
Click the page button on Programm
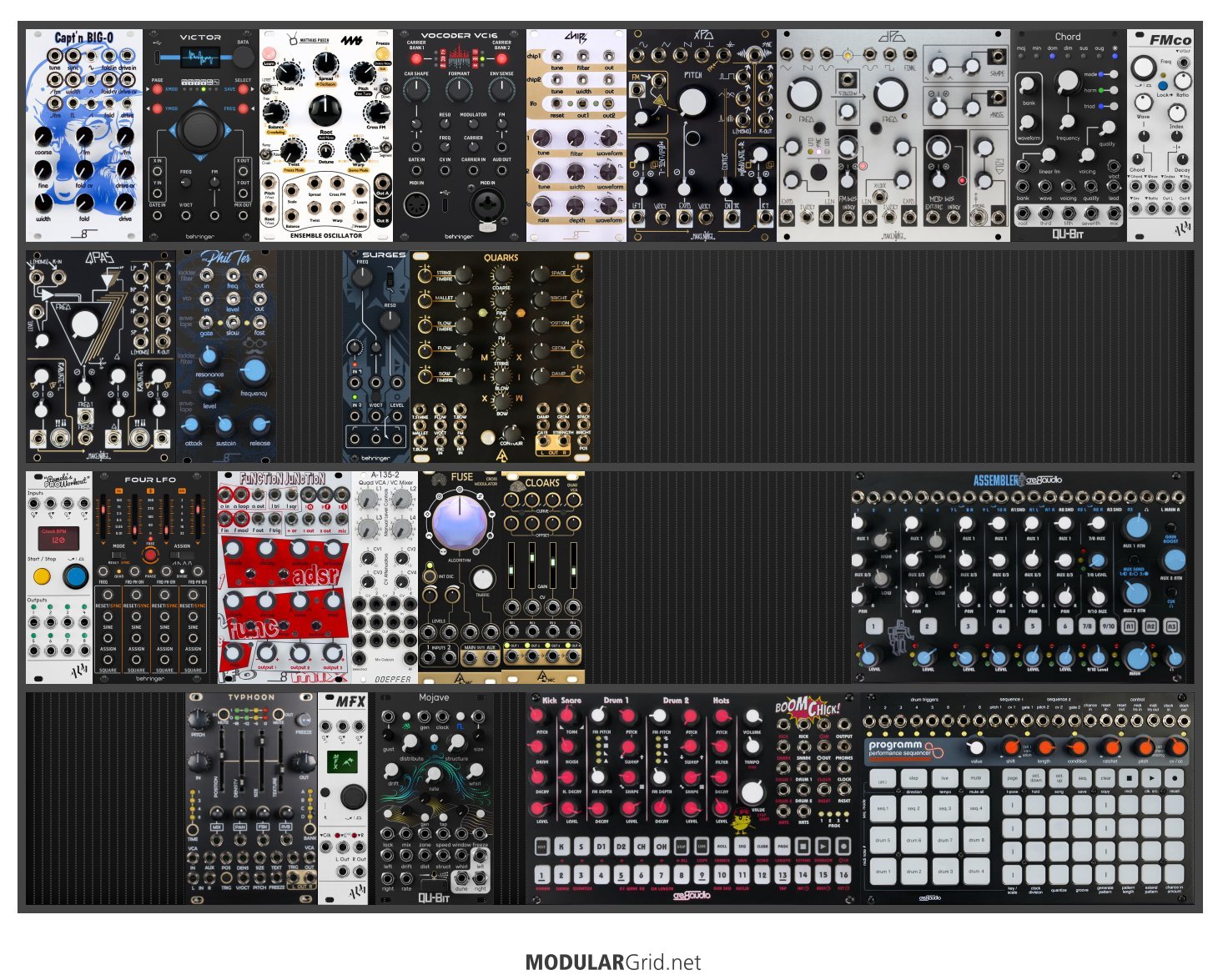tap(1012, 778)
